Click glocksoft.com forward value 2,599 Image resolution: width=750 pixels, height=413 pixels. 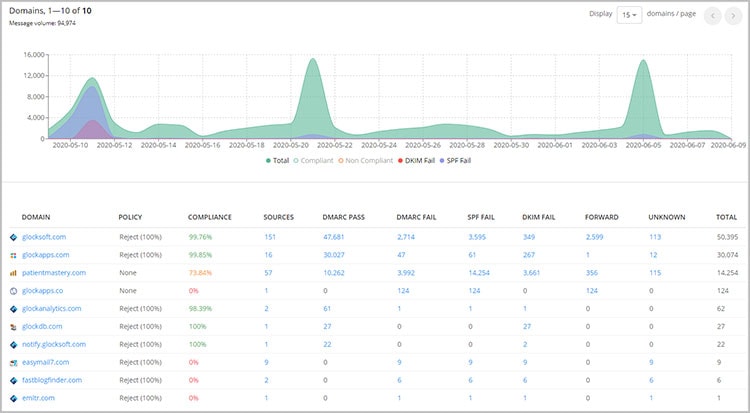pyautogui.click(x=594, y=237)
